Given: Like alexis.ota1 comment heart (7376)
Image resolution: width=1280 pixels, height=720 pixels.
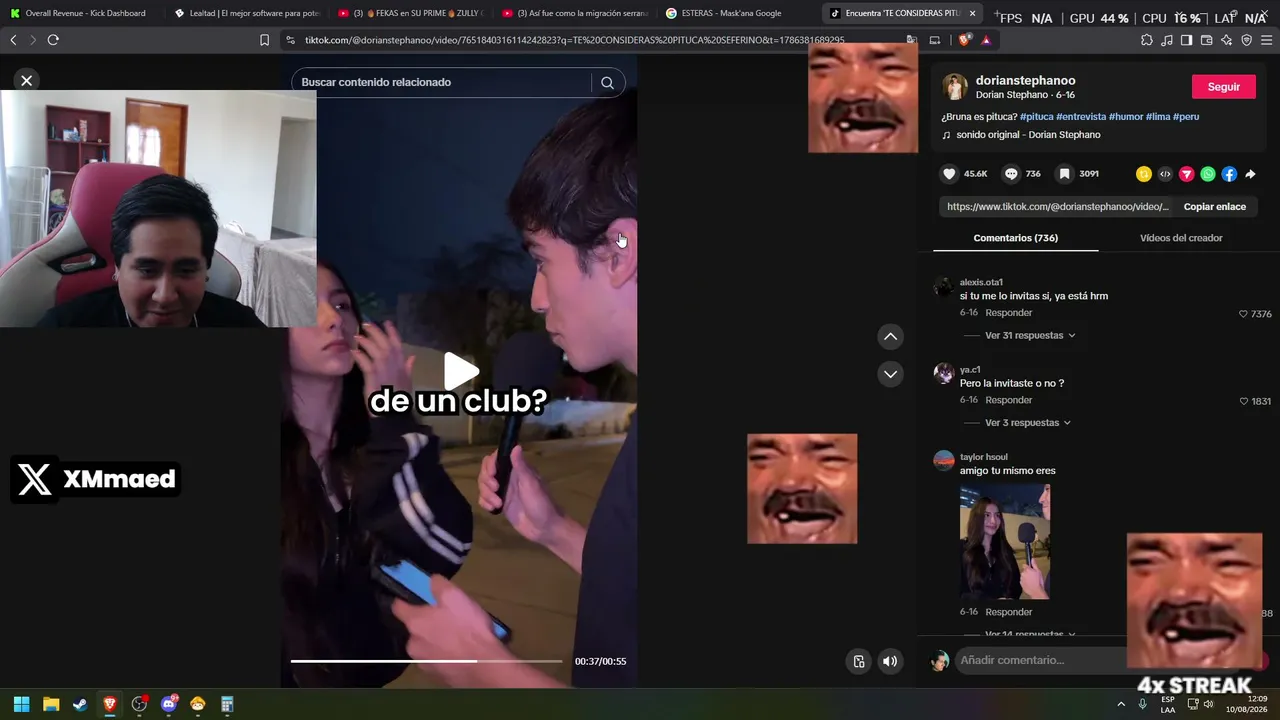Looking at the screenshot, I should click(1243, 314).
